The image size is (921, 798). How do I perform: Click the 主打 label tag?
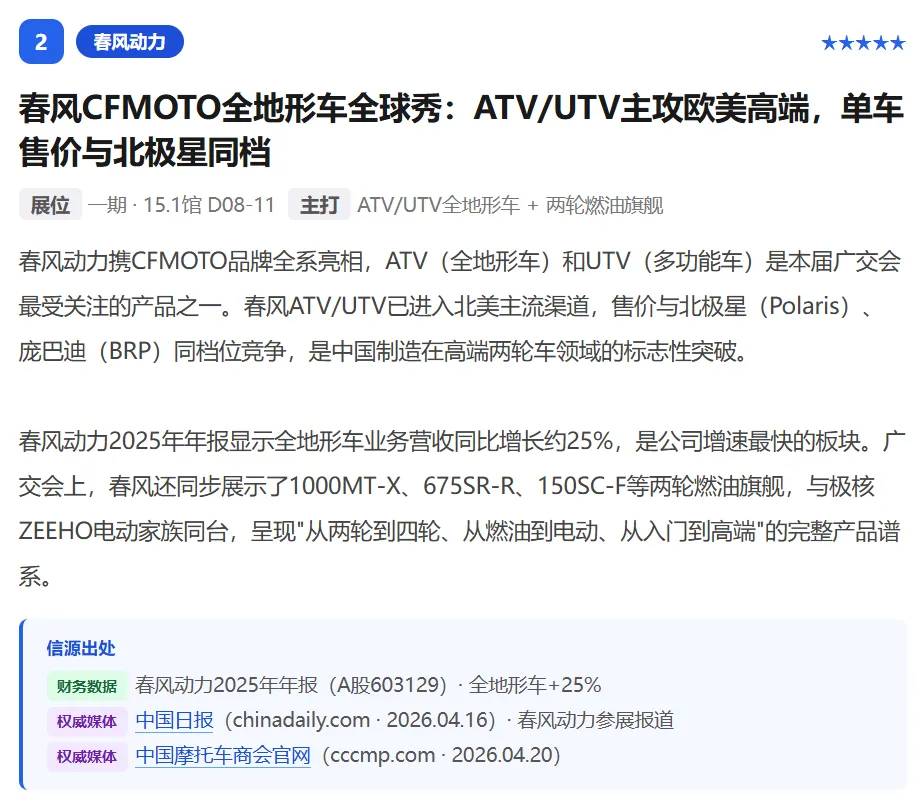pos(319,205)
